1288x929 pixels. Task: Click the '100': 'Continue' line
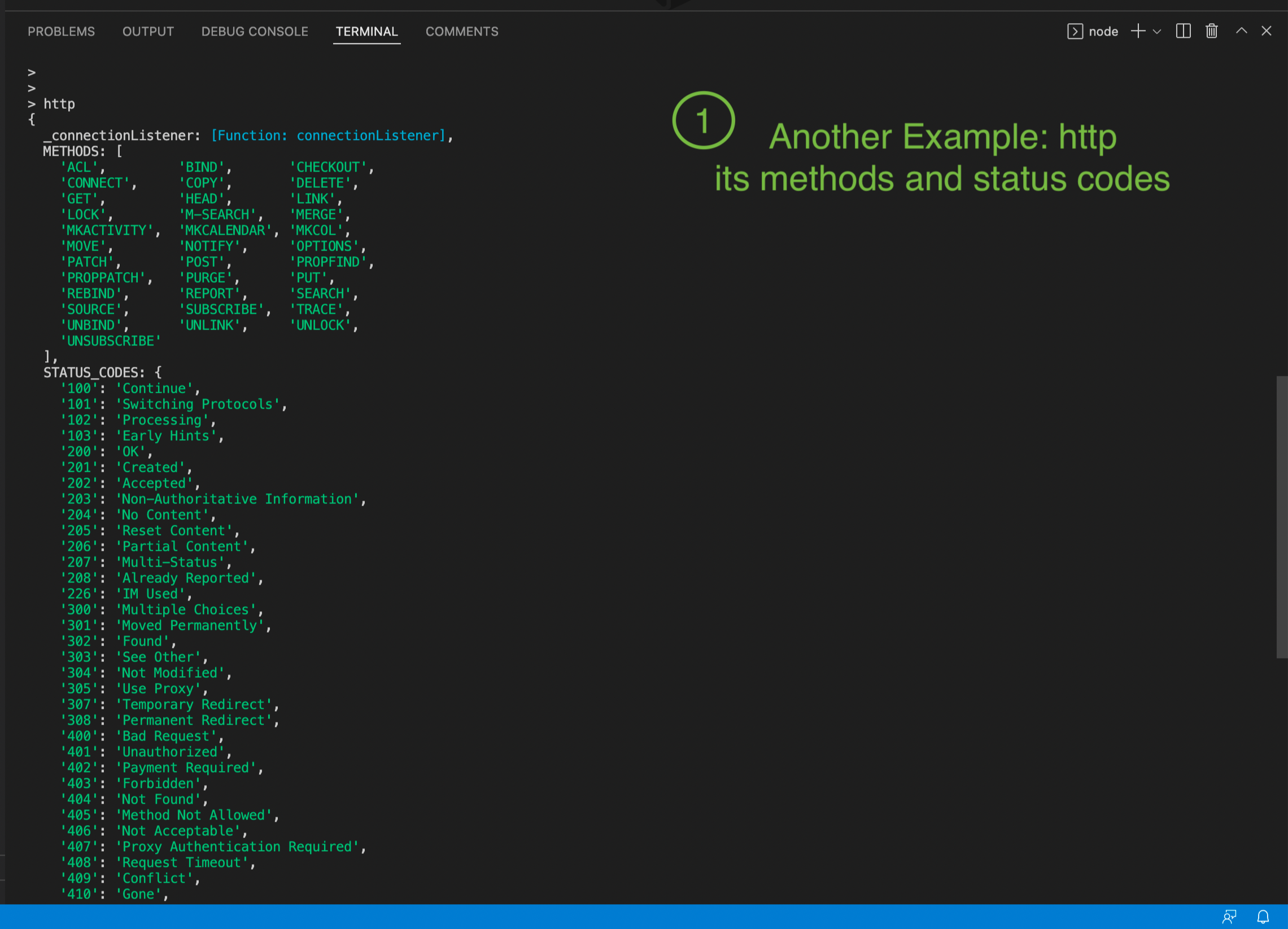(x=130, y=389)
